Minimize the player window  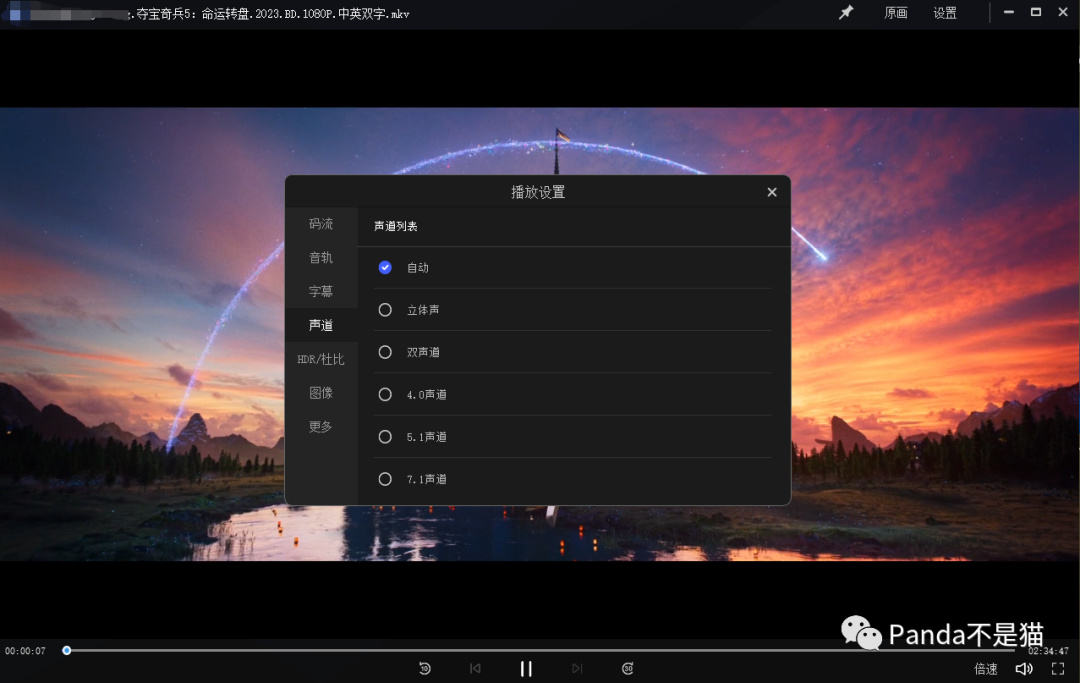(1008, 12)
